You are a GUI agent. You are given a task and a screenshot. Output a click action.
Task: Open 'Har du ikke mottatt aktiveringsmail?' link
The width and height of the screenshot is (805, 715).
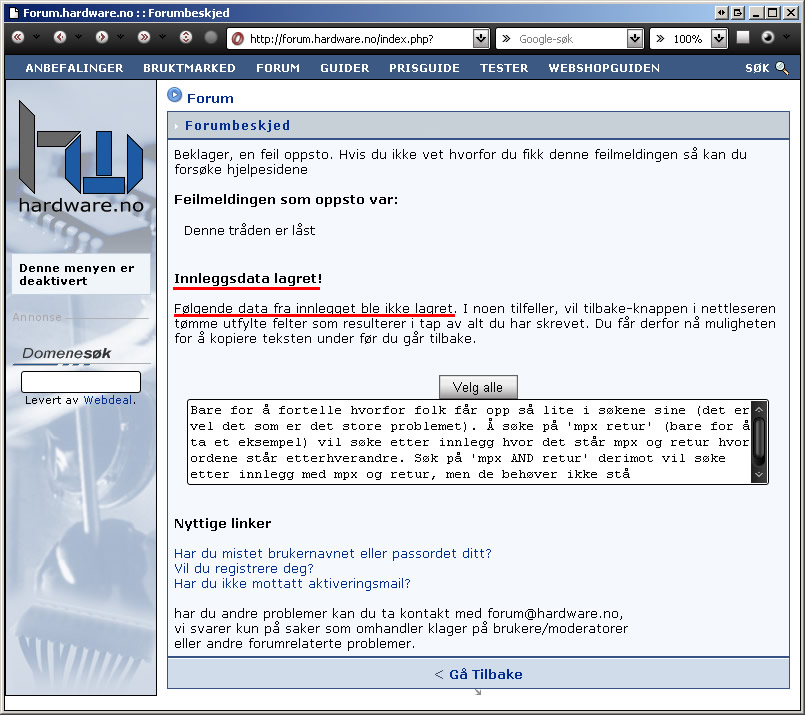pos(292,584)
